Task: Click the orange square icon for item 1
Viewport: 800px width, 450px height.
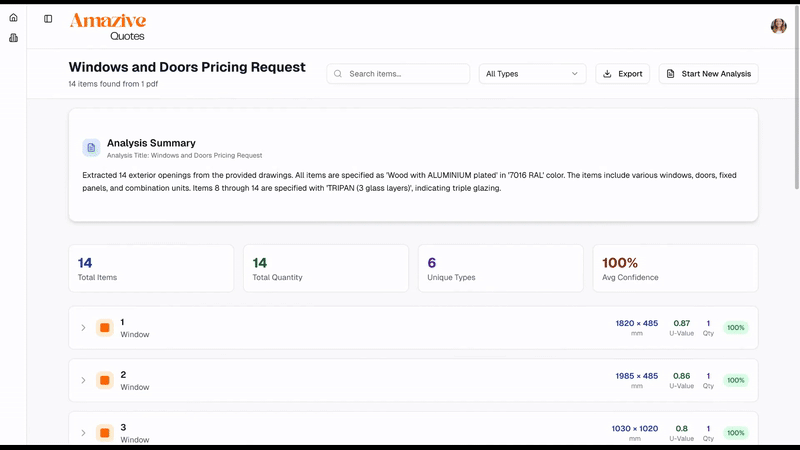Action: click(105, 328)
